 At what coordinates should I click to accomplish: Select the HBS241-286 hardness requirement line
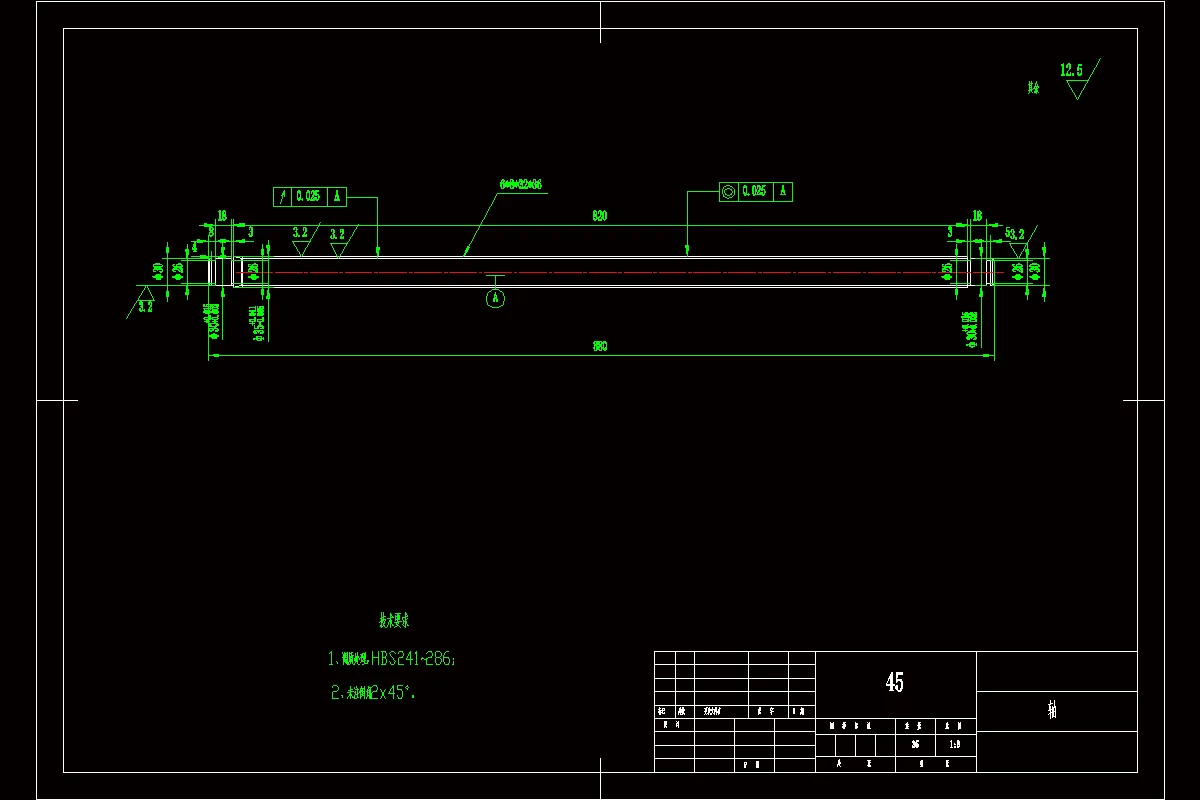392,659
